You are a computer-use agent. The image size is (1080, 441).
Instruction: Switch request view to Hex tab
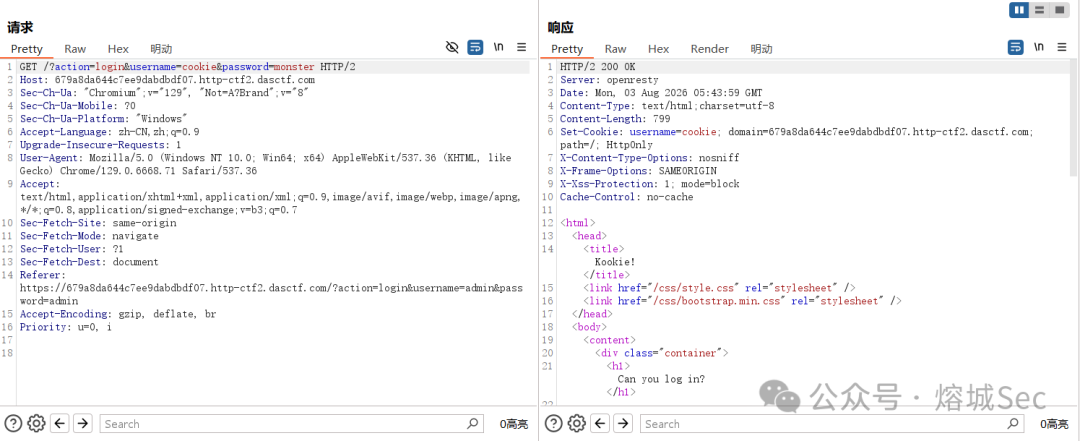pos(118,49)
